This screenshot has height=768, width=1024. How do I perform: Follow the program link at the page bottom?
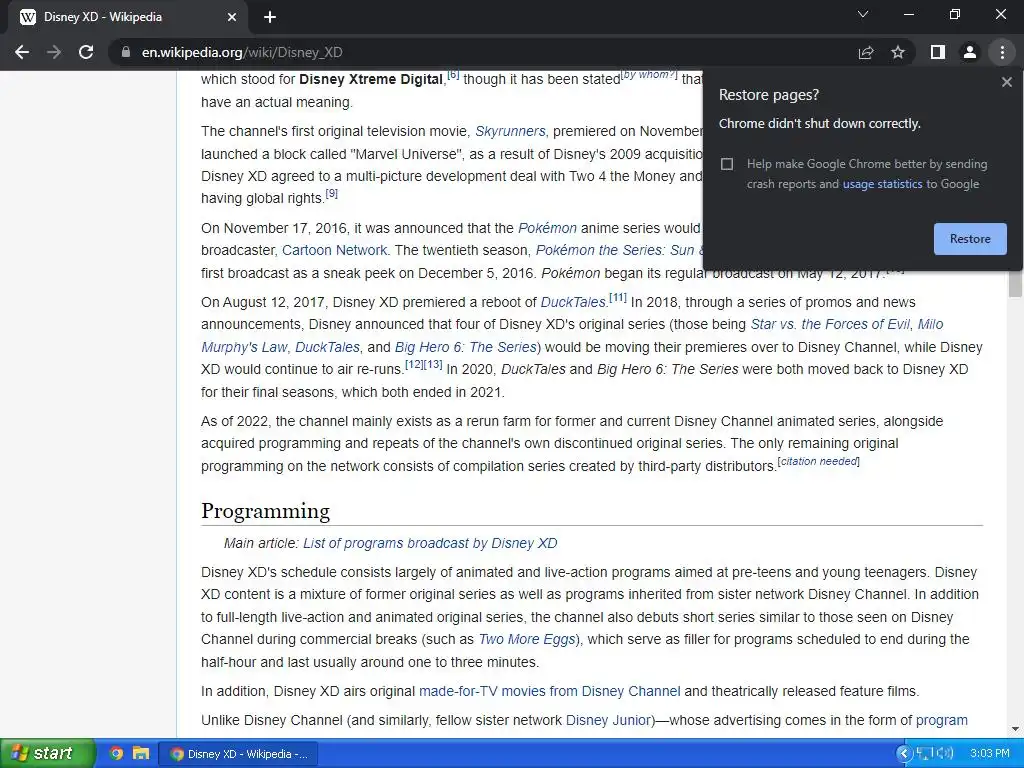click(942, 720)
